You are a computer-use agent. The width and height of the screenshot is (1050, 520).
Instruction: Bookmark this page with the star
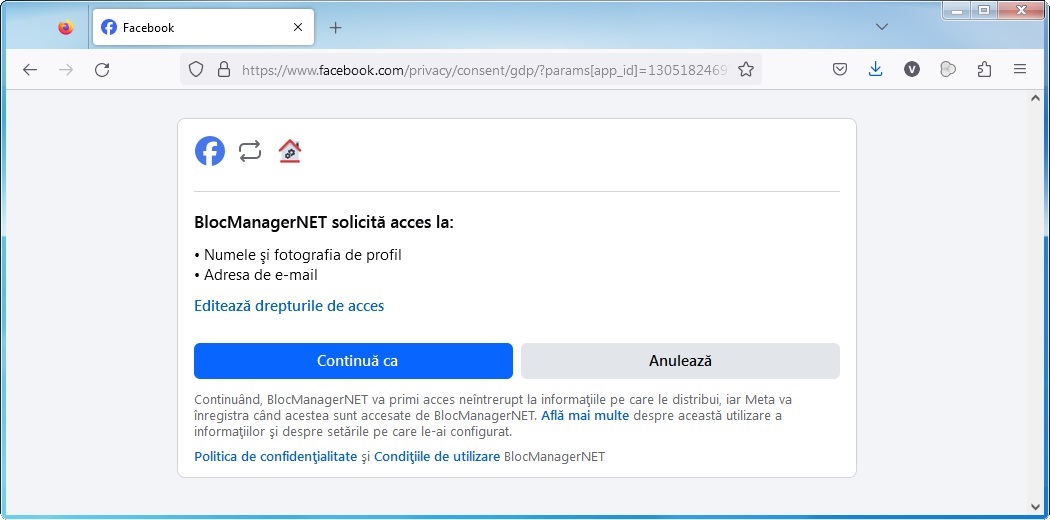click(x=745, y=70)
